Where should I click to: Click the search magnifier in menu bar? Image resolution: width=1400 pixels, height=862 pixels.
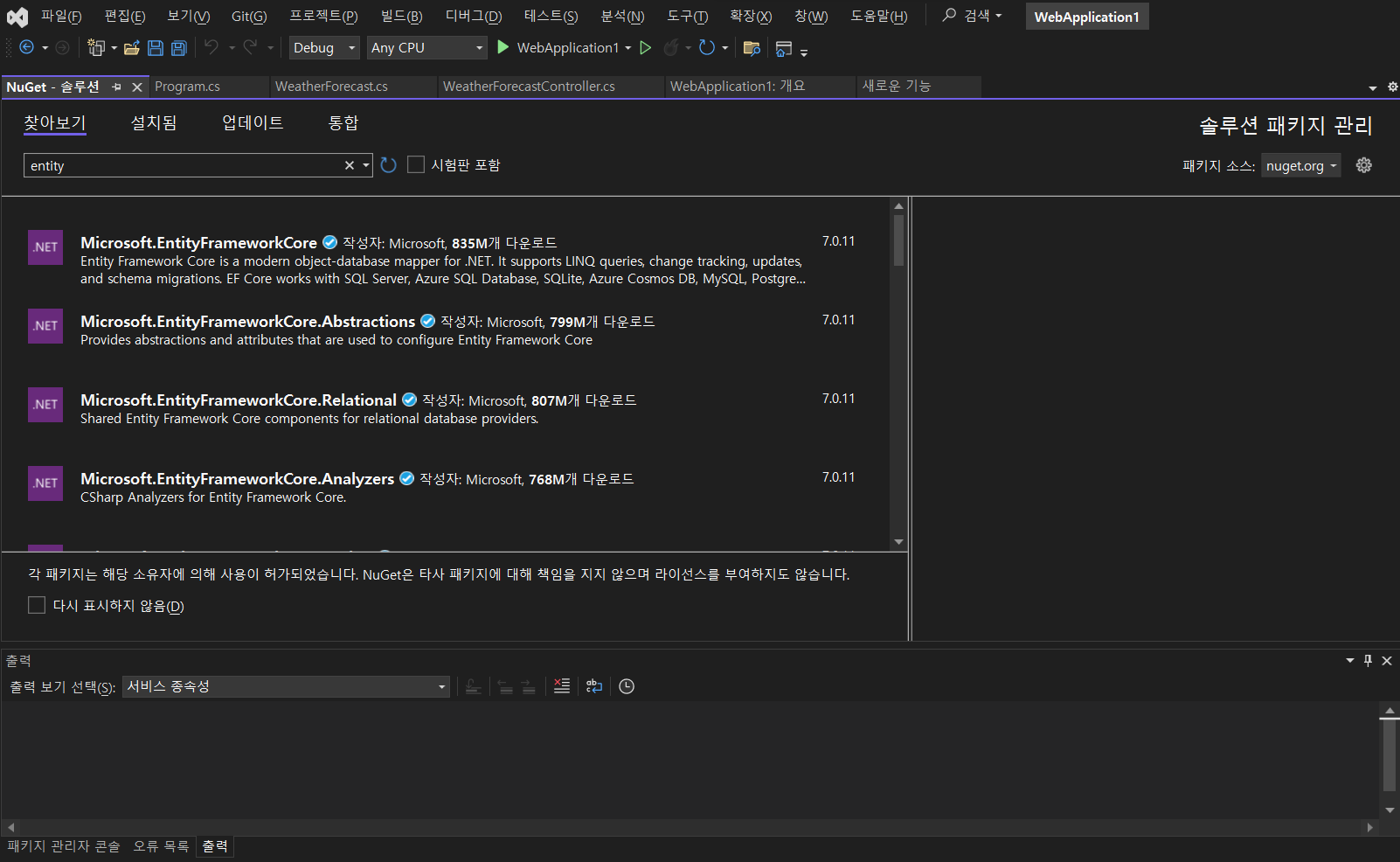tap(949, 16)
